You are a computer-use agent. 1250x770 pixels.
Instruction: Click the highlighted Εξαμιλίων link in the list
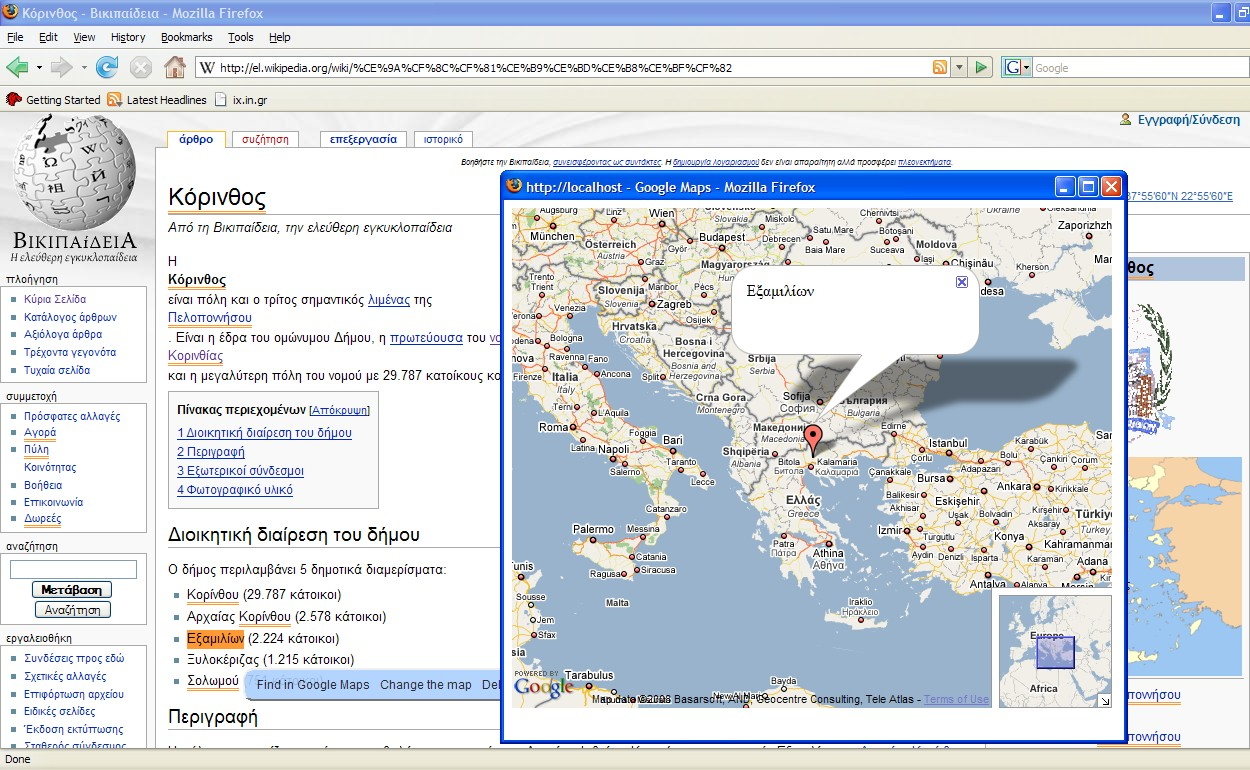coord(215,639)
